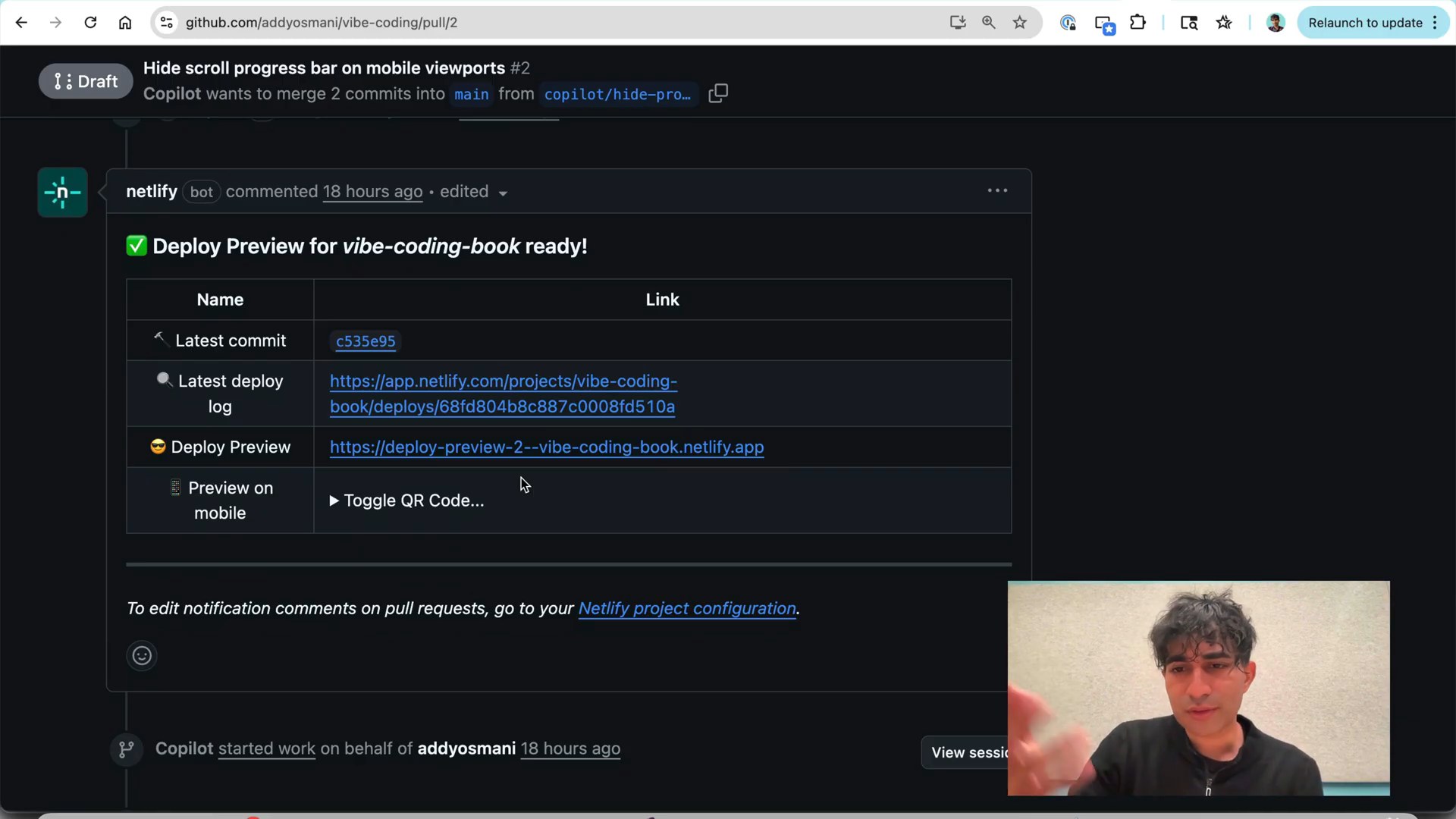The image size is (1456, 819).
Task: Open the Extensions puzzle piece icon
Action: click(x=1137, y=23)
